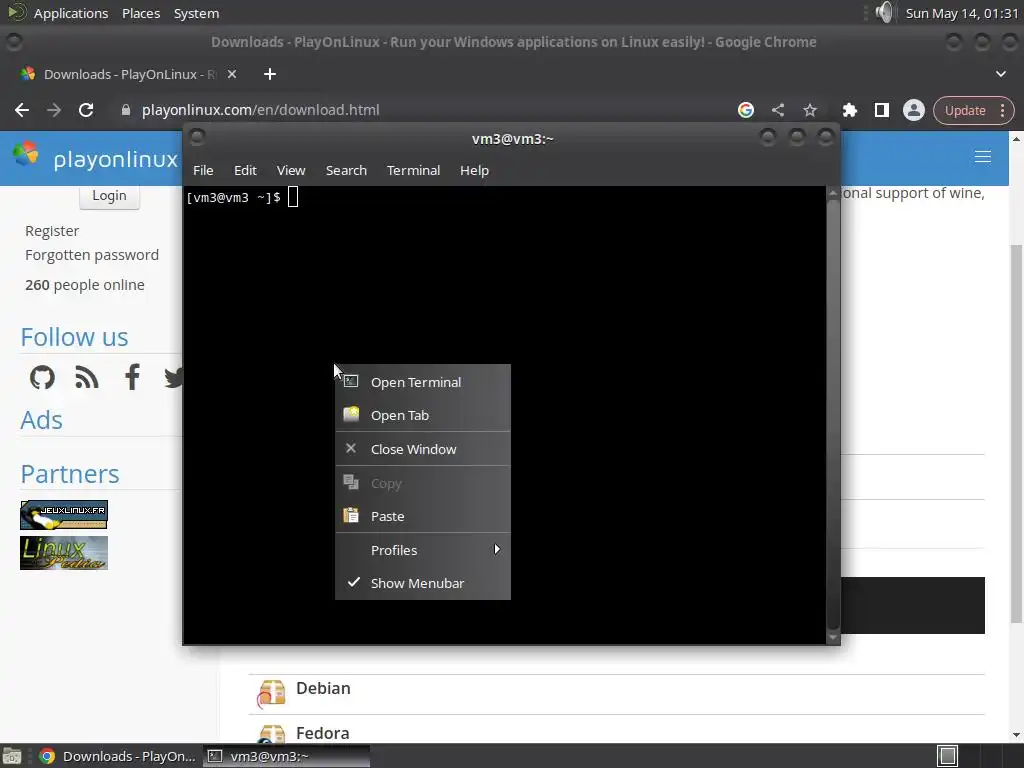Open the Facebook follow icon
This screenshot has width=1024, height=768.
click(x=132, y=377)
